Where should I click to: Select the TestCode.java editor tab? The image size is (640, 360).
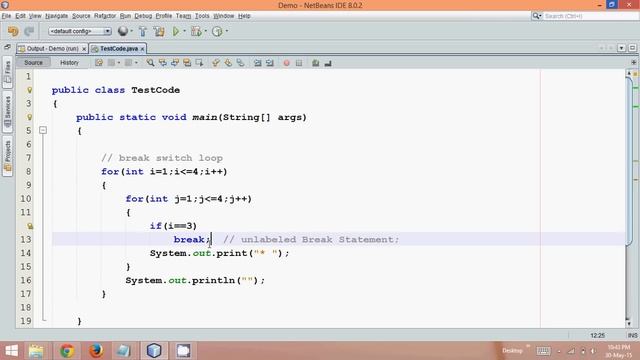pos(118,49)
